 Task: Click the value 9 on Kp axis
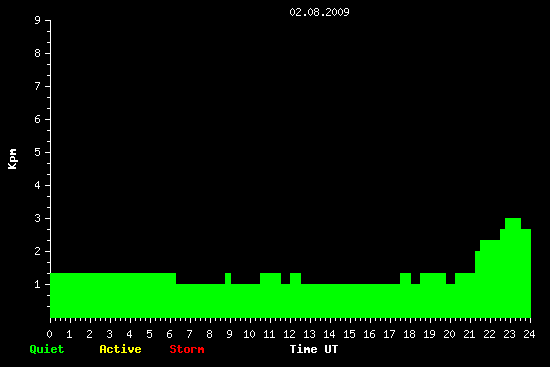click(x=38, y=20)
